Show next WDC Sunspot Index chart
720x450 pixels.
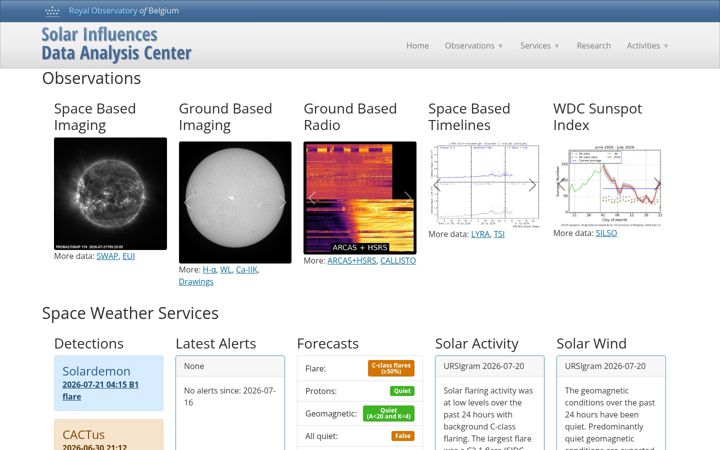pyautogui.click(x=657, y=185)
